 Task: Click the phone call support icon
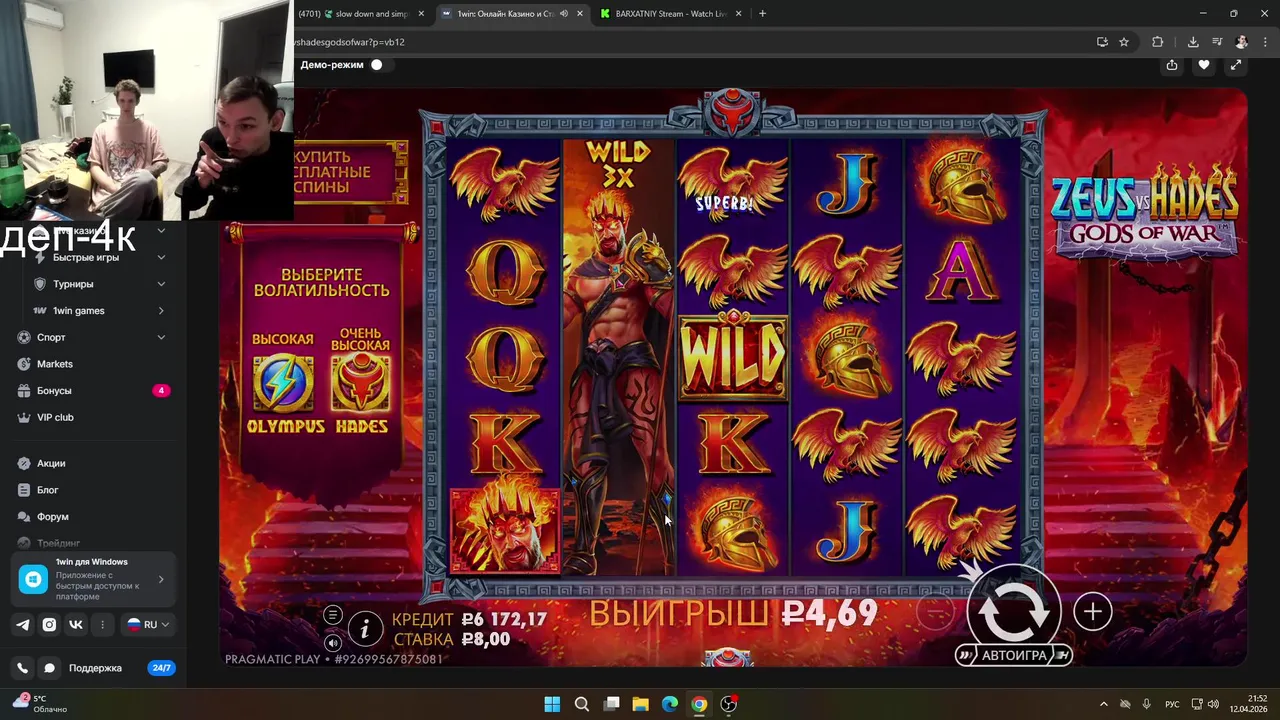pyautogui.click(x=22, y=668)
